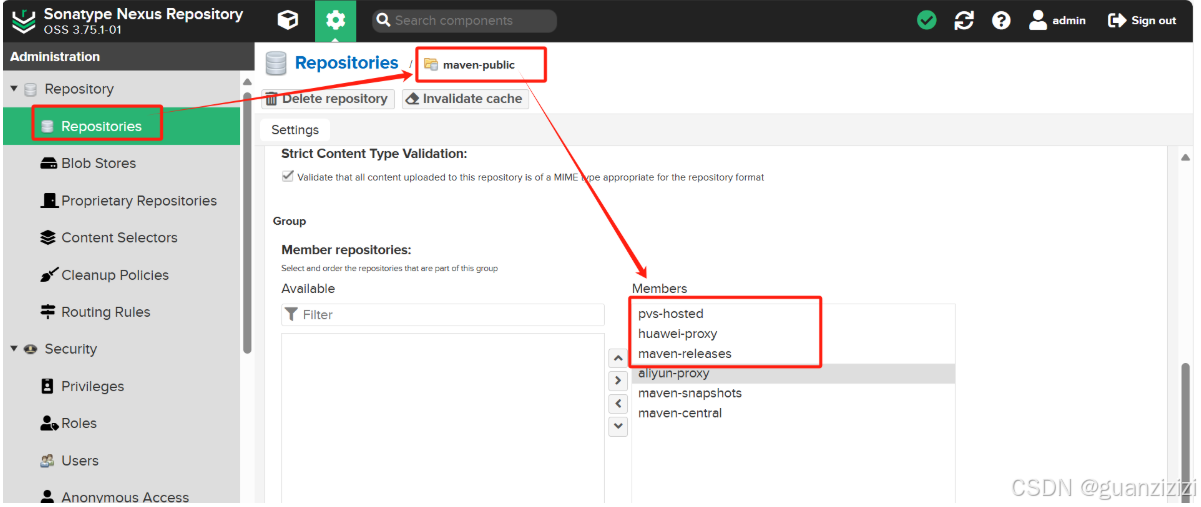
Task: Open Repositories in the sidebar
Action: (120, 126)
